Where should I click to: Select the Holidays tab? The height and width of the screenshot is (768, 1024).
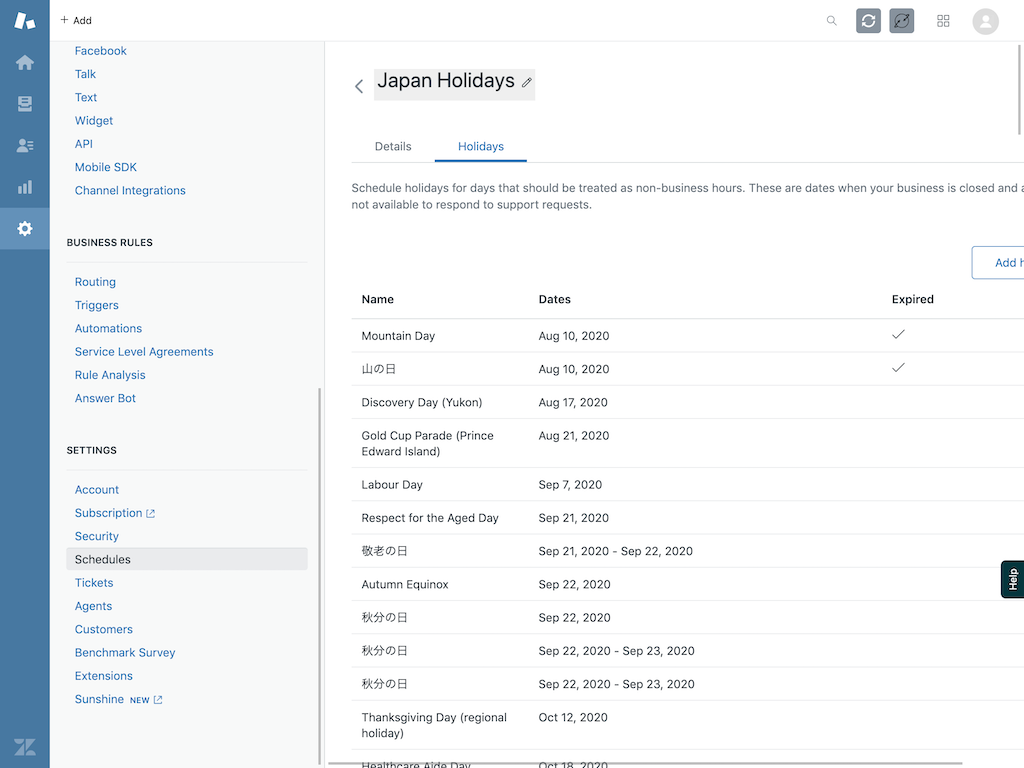481,146
